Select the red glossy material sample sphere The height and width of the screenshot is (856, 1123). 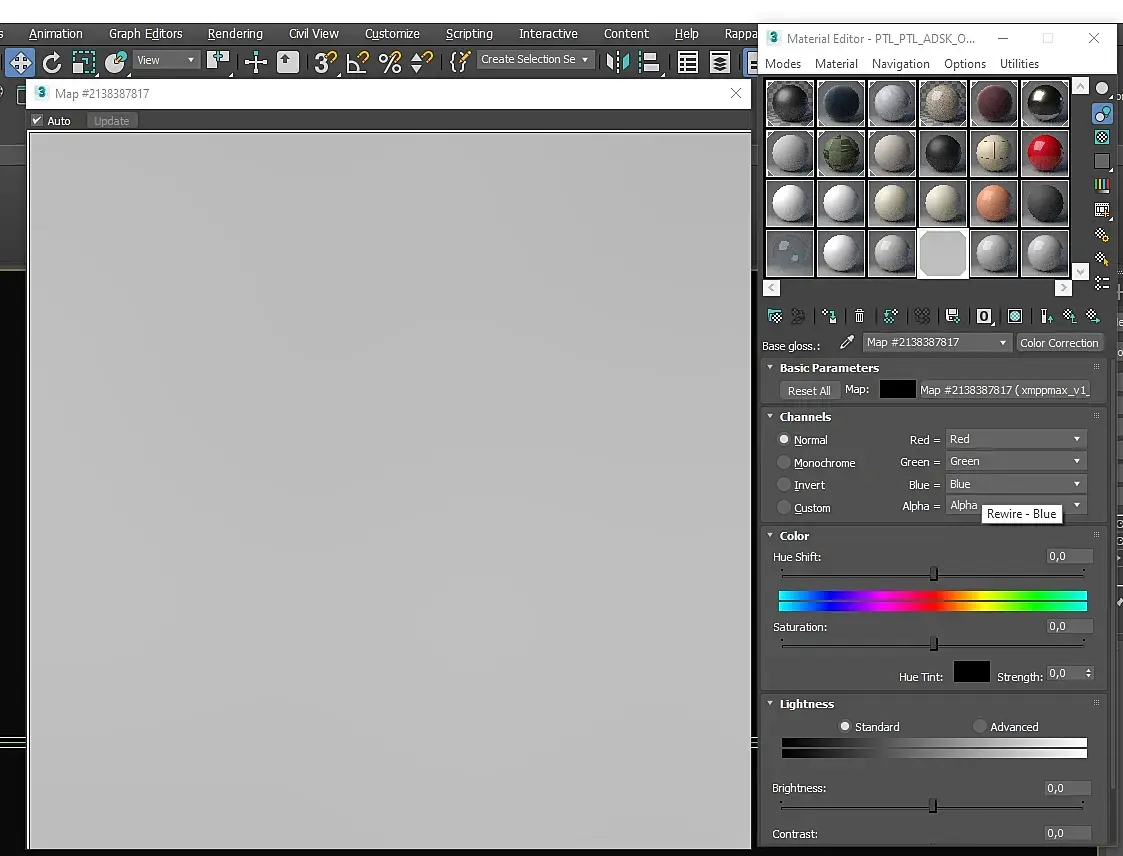point(1045,153)
